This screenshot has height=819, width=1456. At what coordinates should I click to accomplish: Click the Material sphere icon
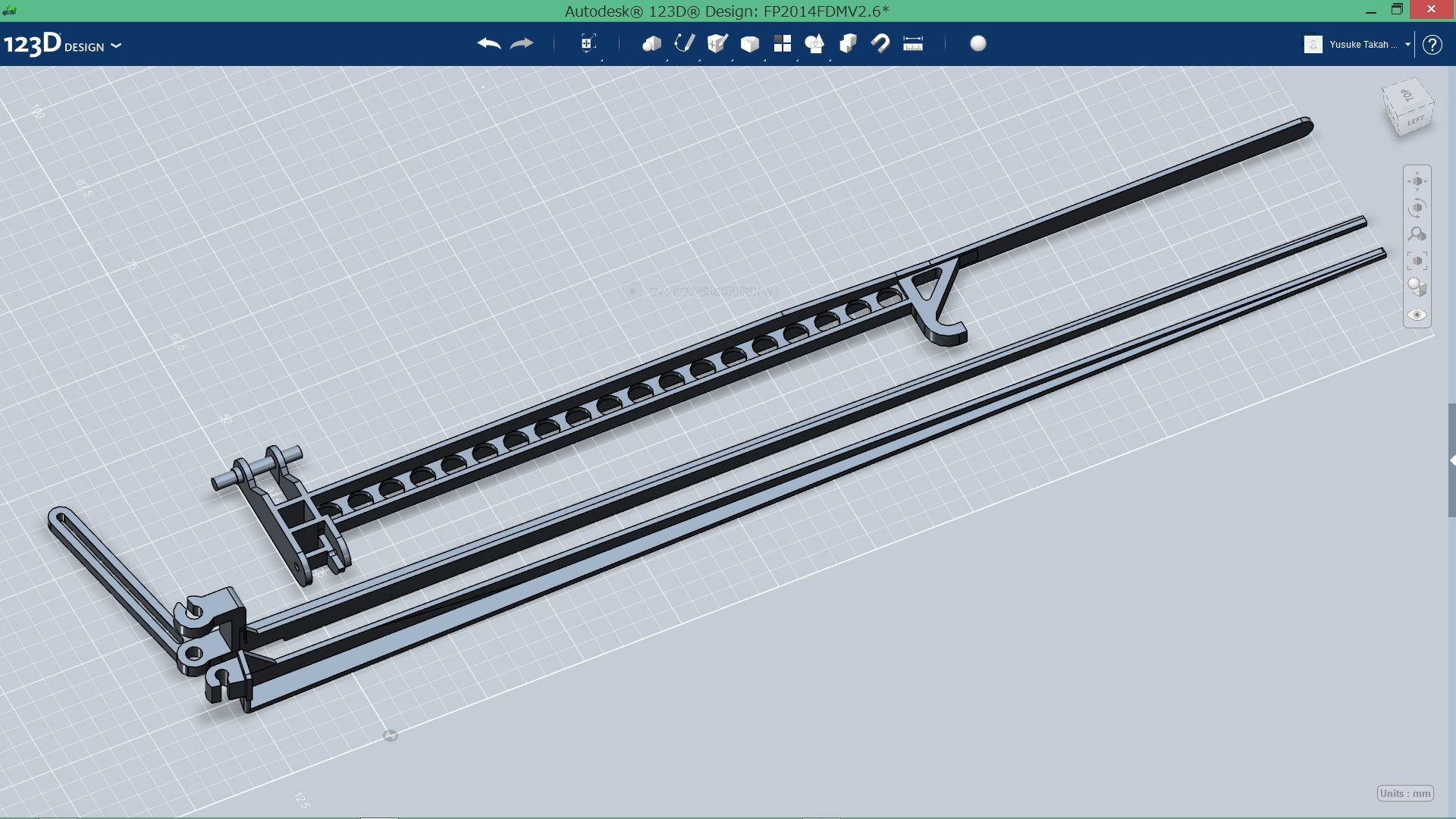tap(977, 44)
